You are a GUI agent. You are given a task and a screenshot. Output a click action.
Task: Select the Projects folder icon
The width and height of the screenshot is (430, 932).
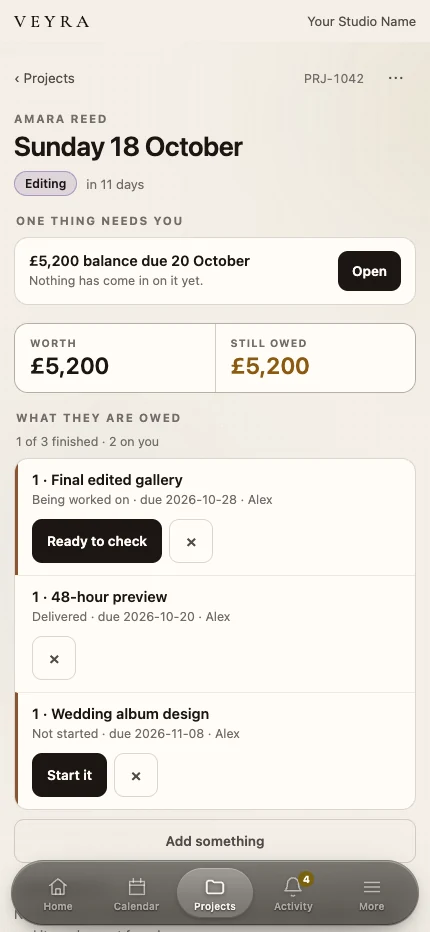[x=215, y=887]
